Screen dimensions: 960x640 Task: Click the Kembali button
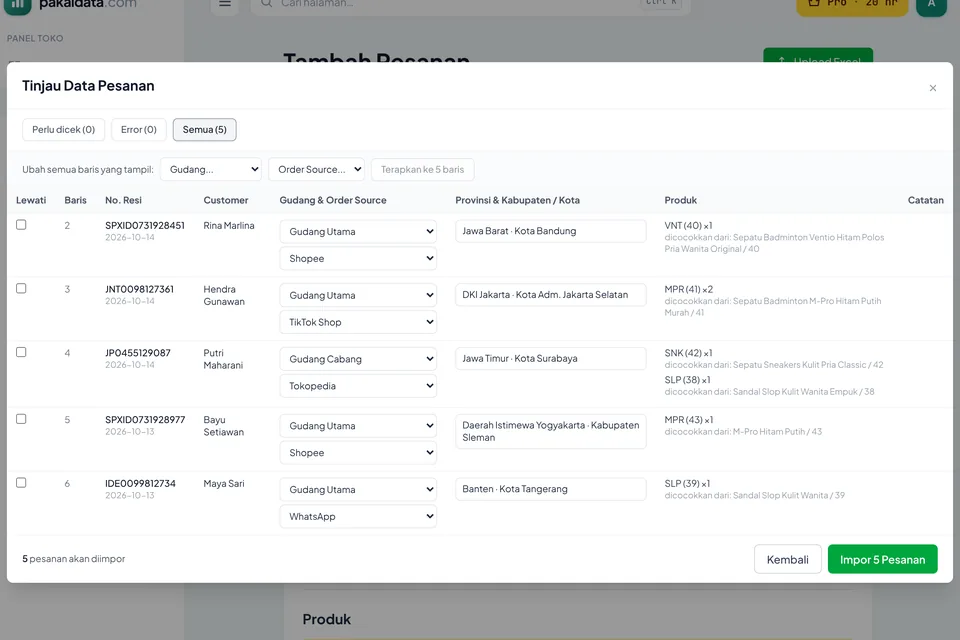click(x=787, y=559)
